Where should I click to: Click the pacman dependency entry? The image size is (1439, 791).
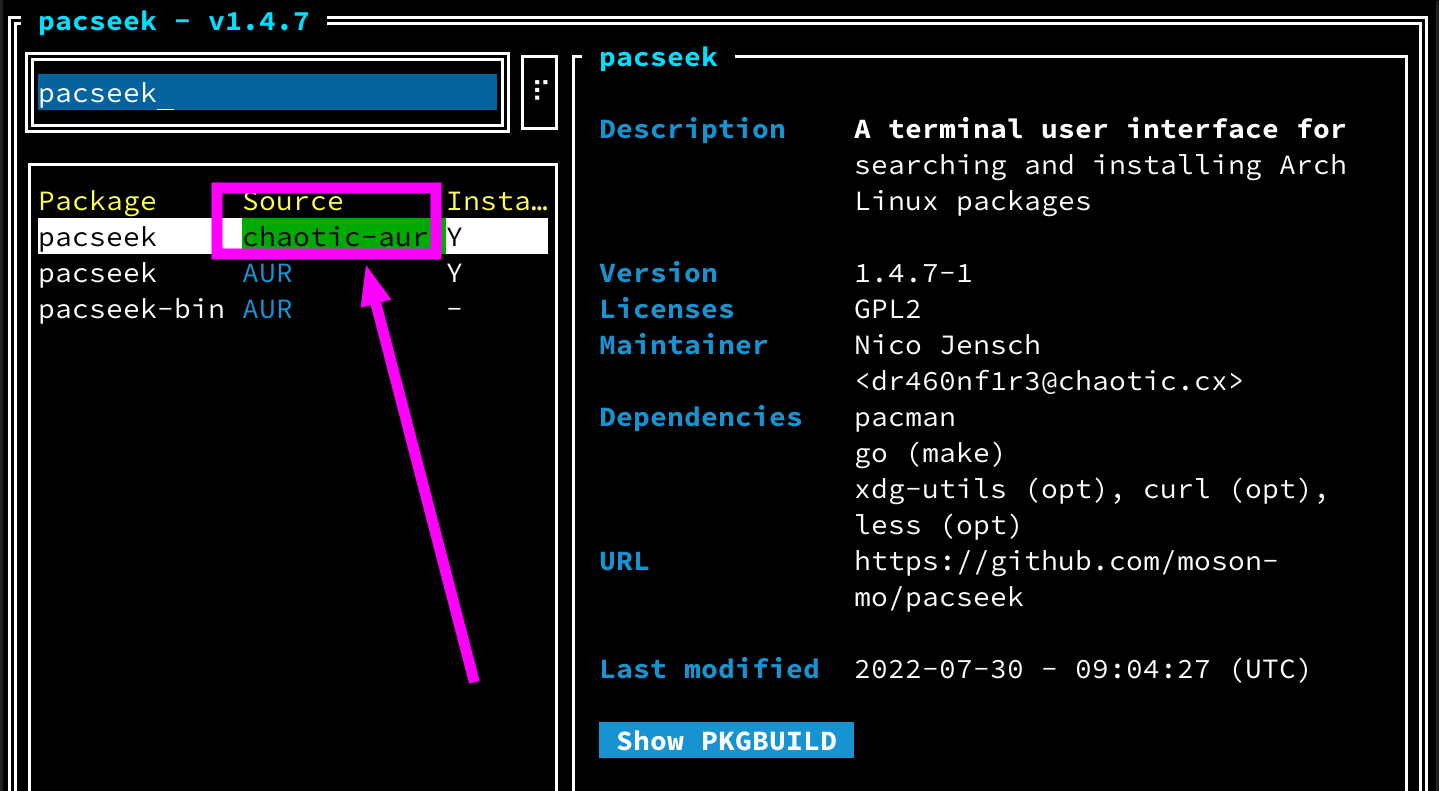[x=905, y=417]
